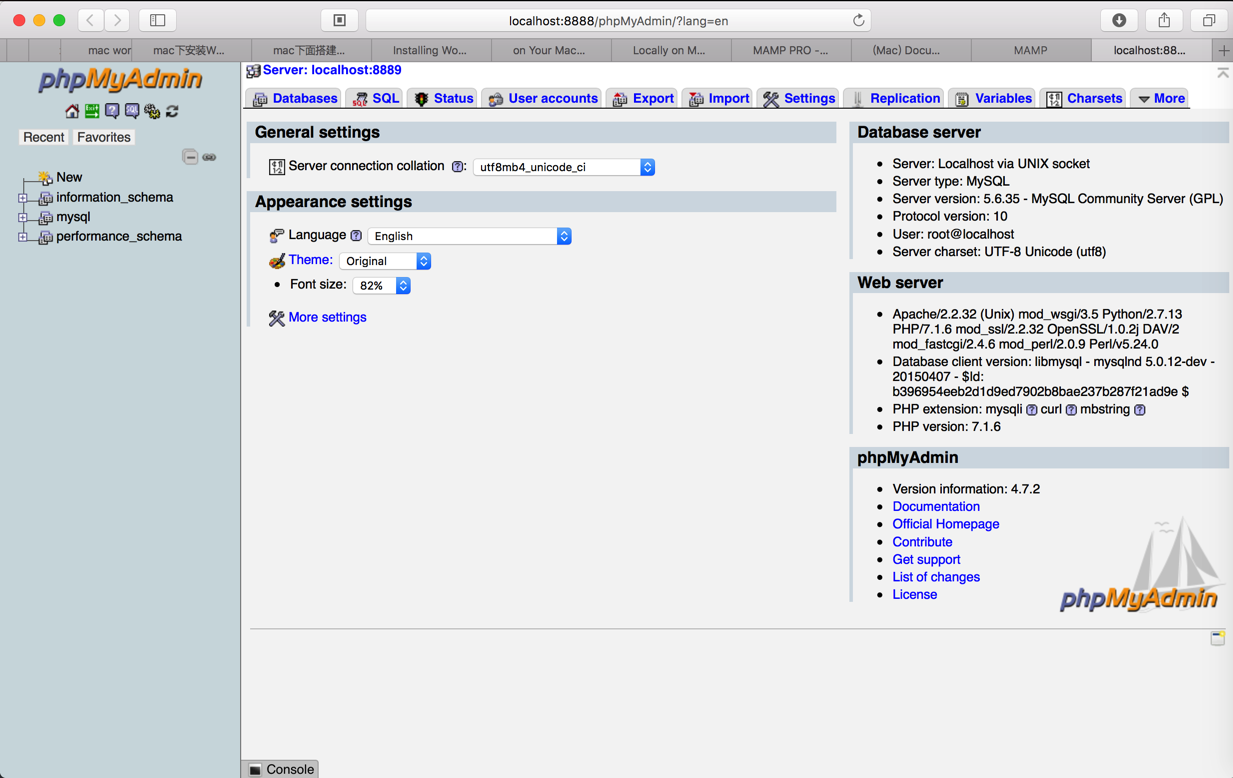Toggle link with main panel chain icon
The image size is (1233, 778).
pyautogui.click(x=209, y=157)
